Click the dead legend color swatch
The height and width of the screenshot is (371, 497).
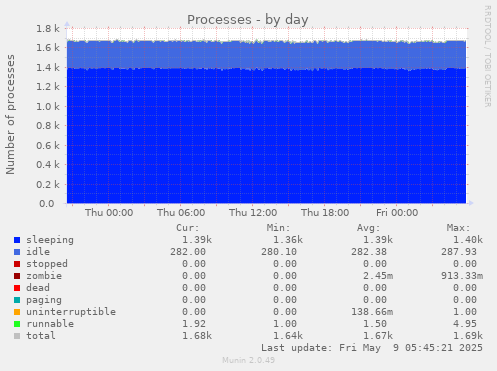tap(17, 288)
